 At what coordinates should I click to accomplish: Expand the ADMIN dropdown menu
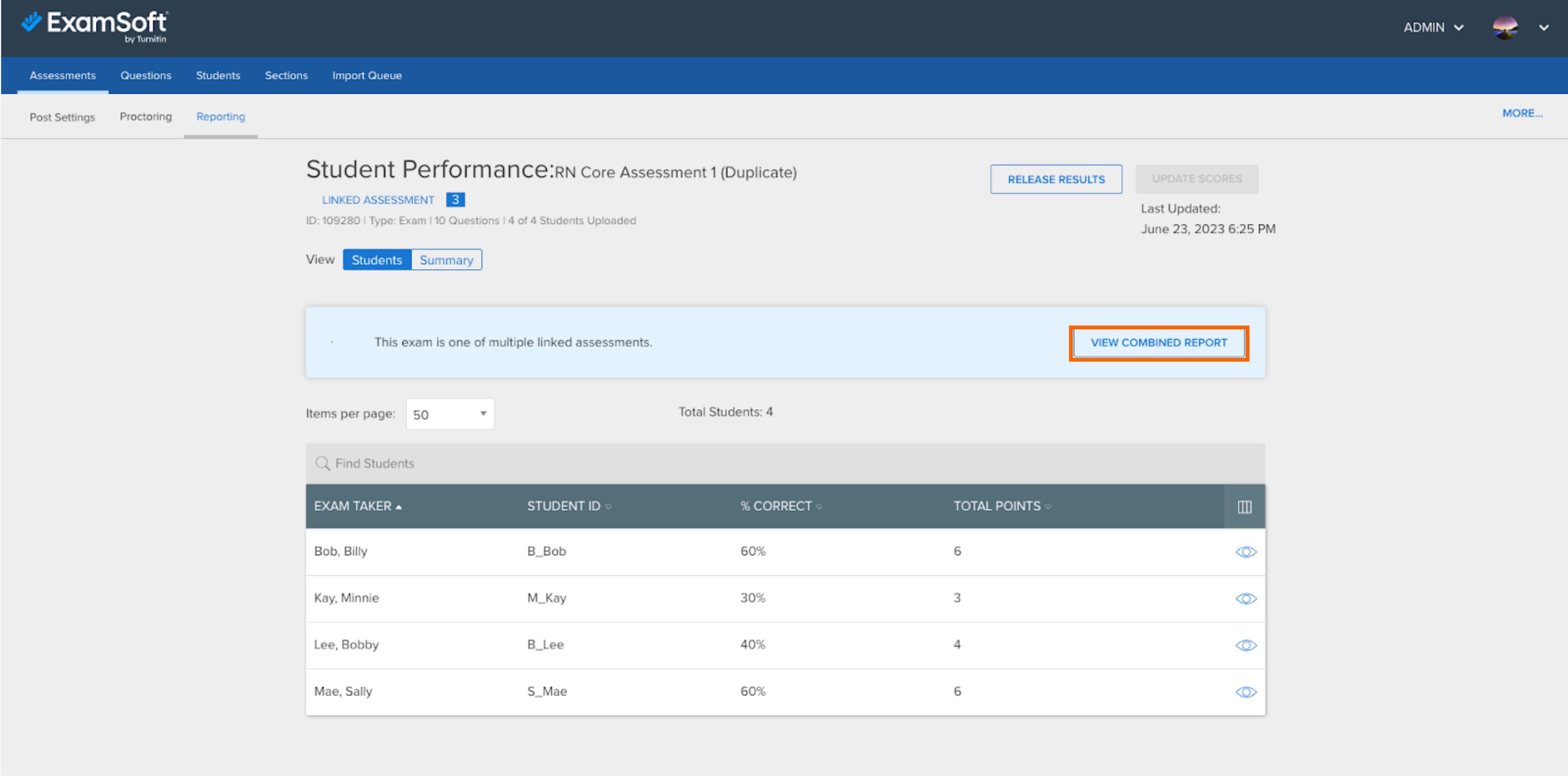click(1433, 28)
